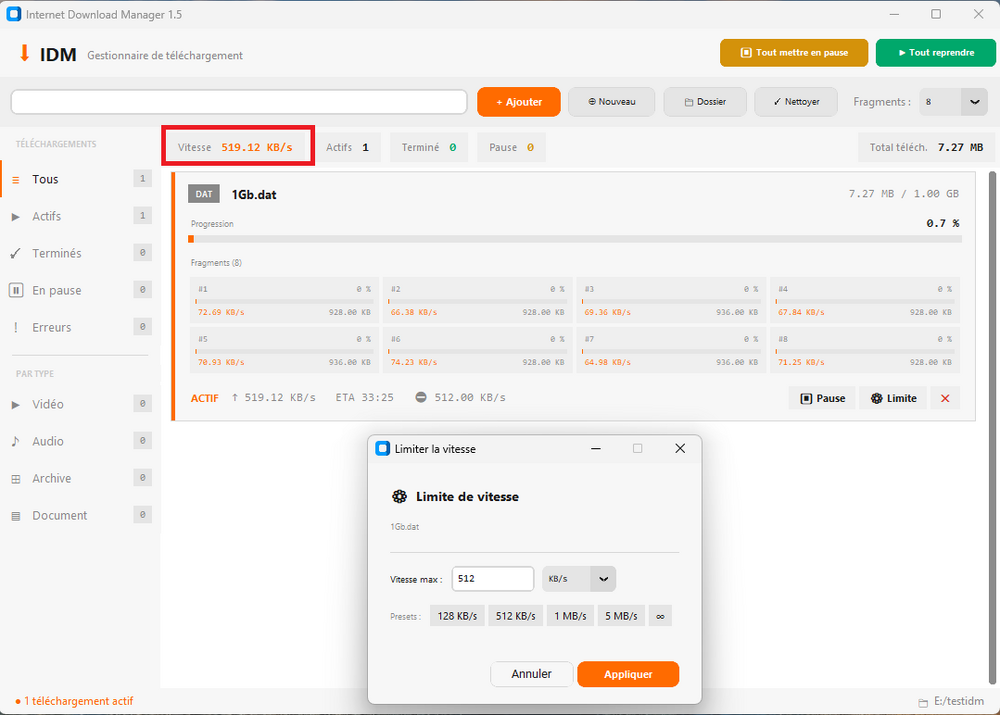The width and height of the screenshot is (1000, 715).
Task: Choose the 128 KB/s preset
Action: (x=457, y=616)
